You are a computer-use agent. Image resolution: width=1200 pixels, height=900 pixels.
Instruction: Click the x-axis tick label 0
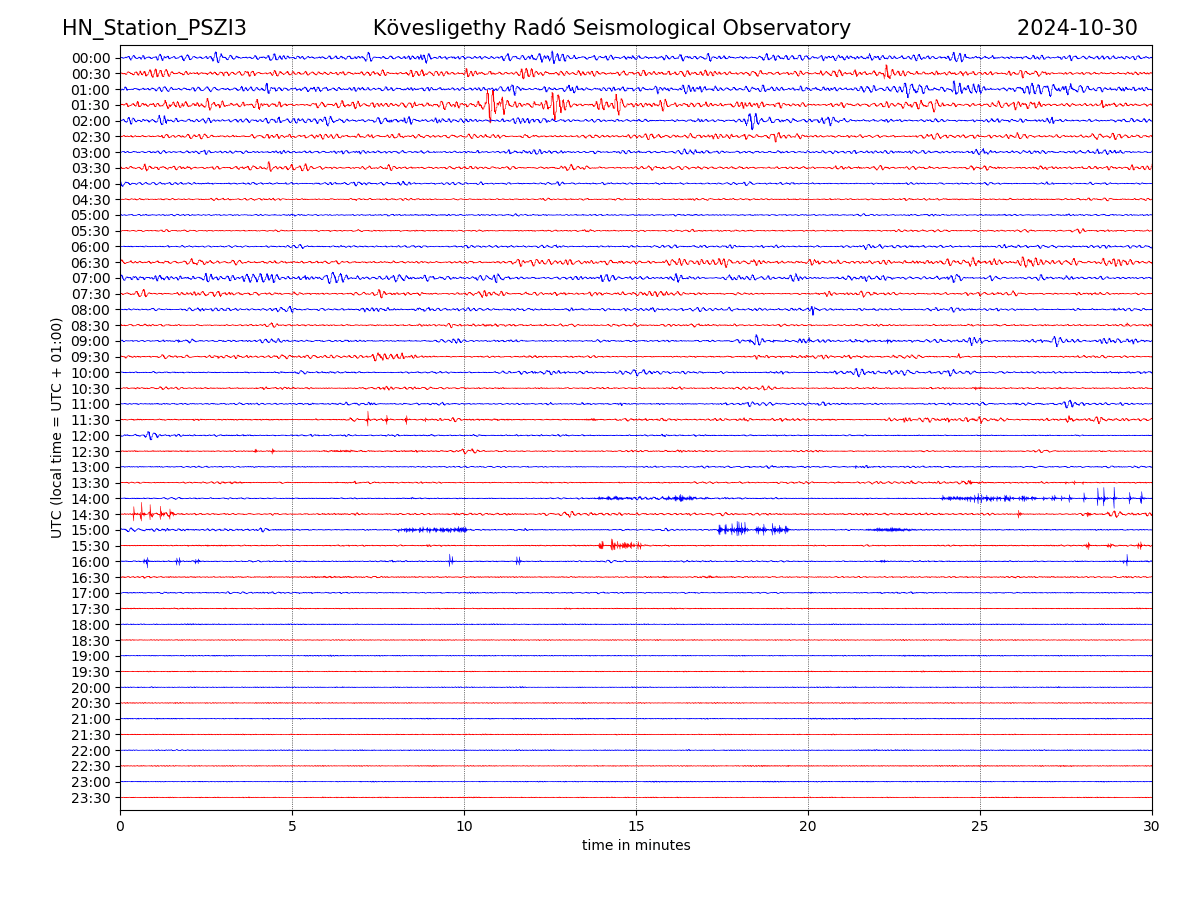point(120,827)
